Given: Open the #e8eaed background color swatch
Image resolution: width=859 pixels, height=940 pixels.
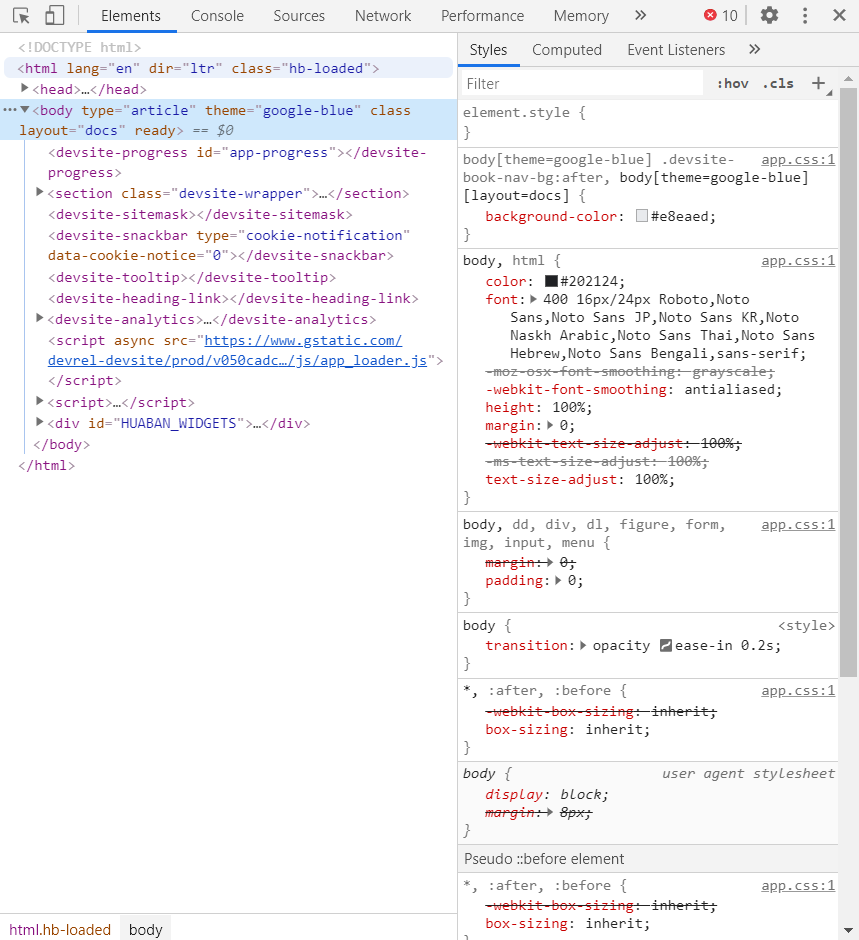Looking at the screenshot, I should point(641,216).
